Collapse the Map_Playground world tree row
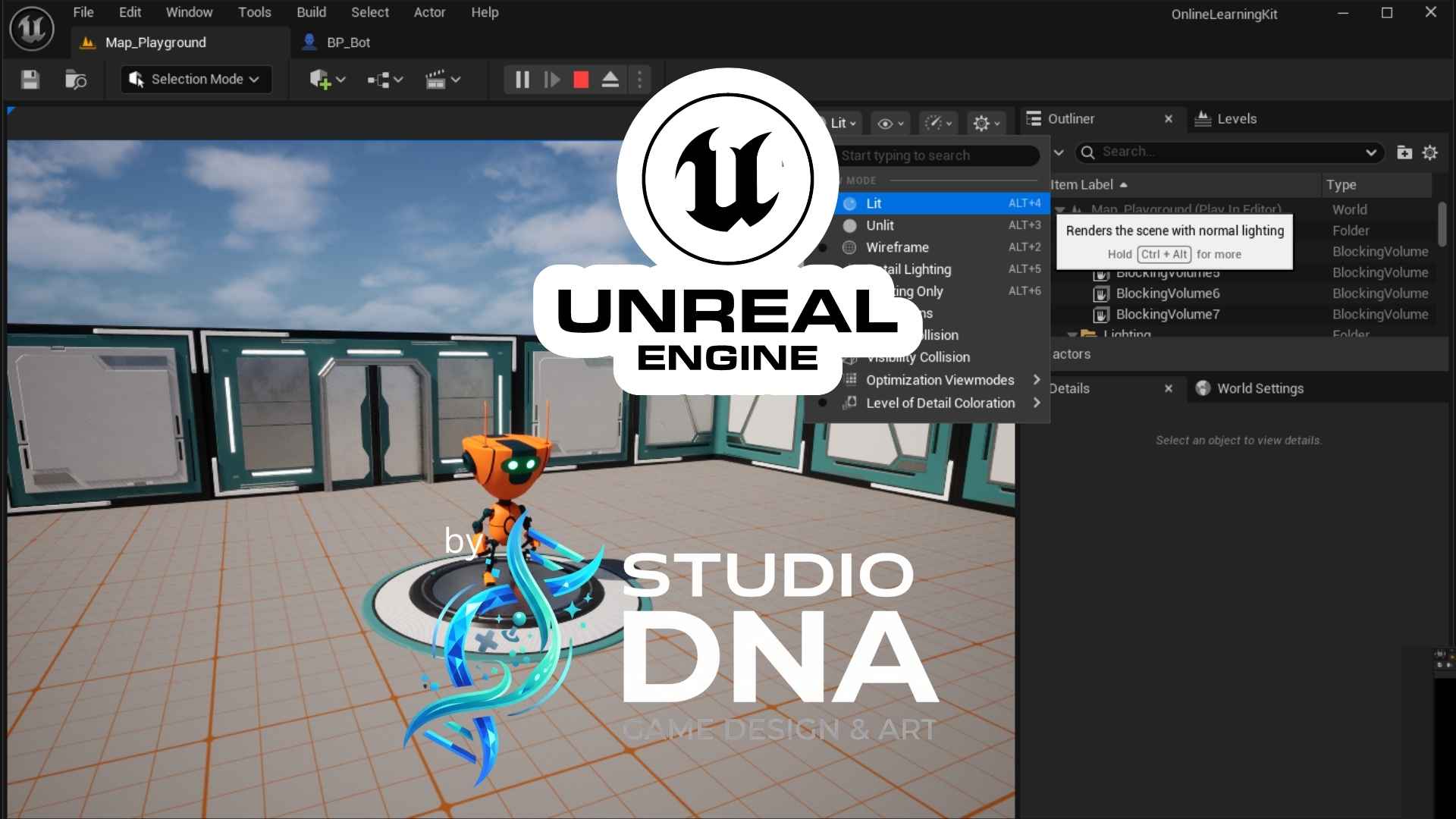This screenshot has width=1456, height=819. pyautogui.click(x=1060, y=209)
